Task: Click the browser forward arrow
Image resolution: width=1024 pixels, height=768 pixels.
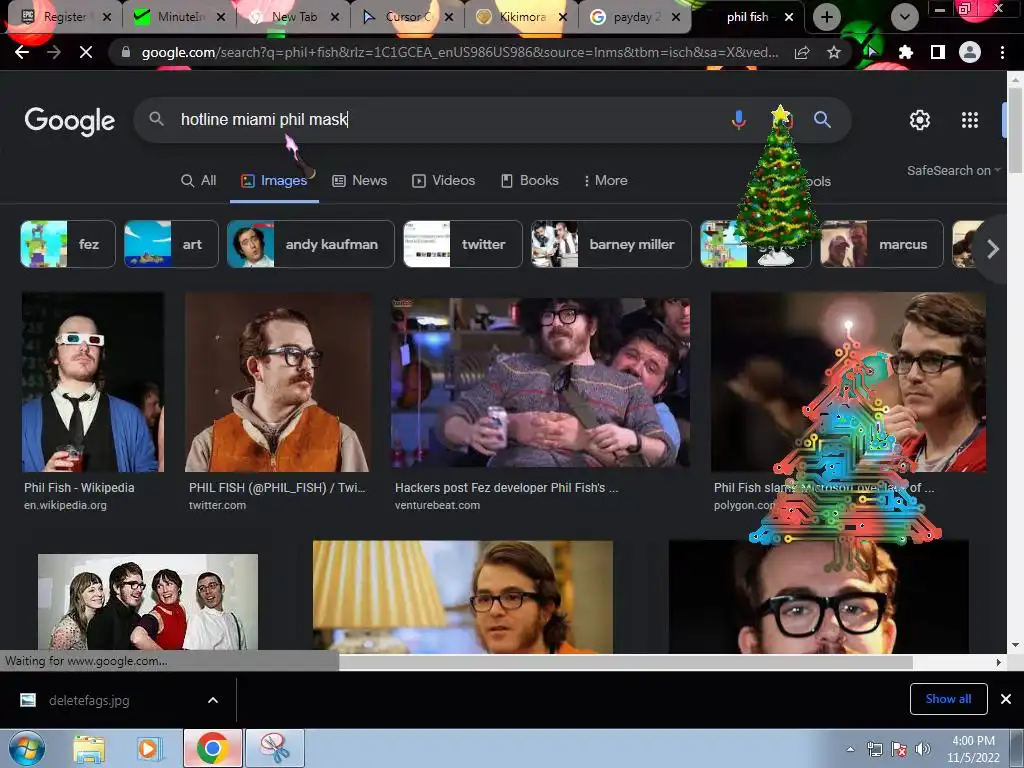Action: 54,52
